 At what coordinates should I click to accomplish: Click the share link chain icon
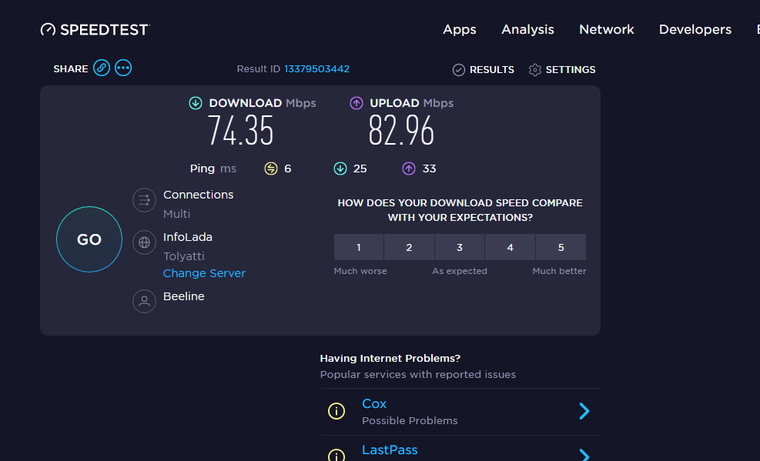tap(101, 68)
